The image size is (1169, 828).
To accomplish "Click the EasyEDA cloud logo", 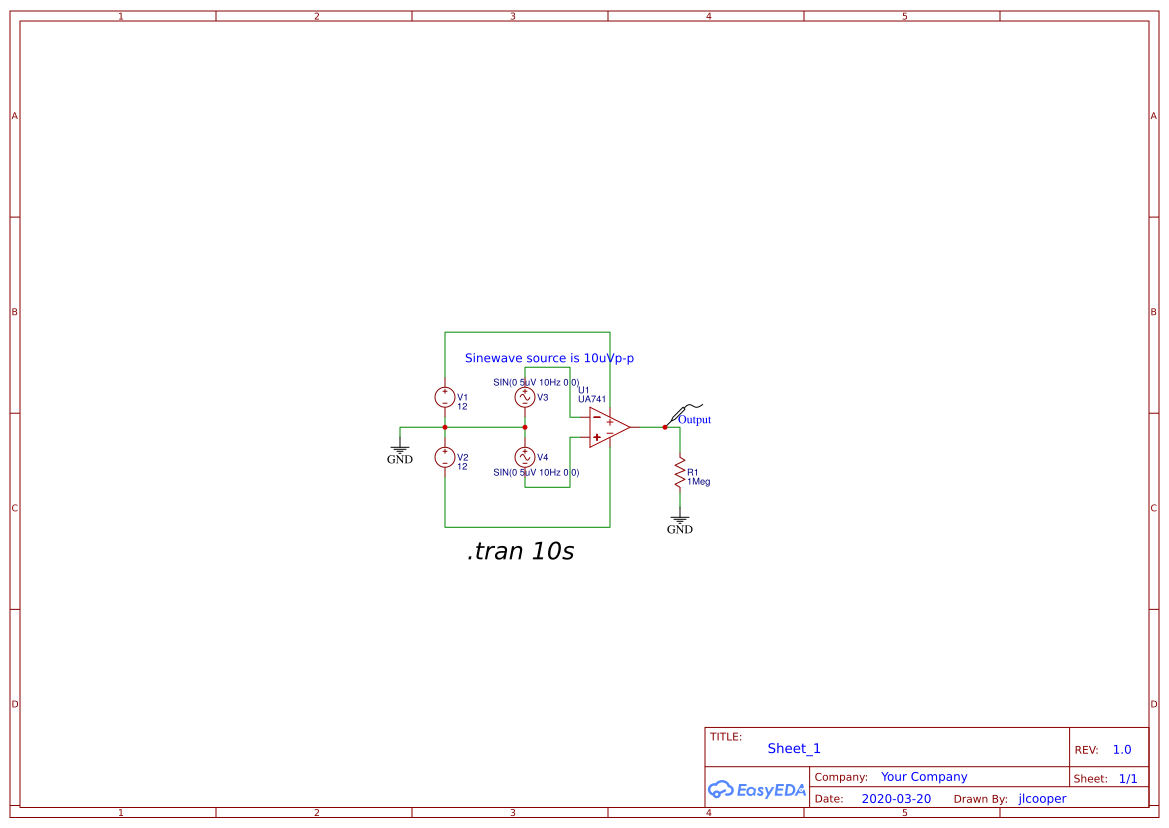I will click(755, 789).
